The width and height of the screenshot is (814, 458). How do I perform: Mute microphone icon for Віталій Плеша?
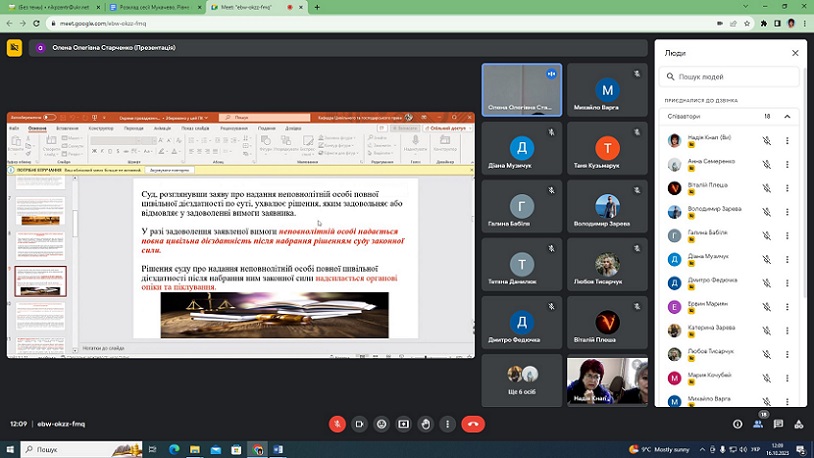(x=766, y=188)
